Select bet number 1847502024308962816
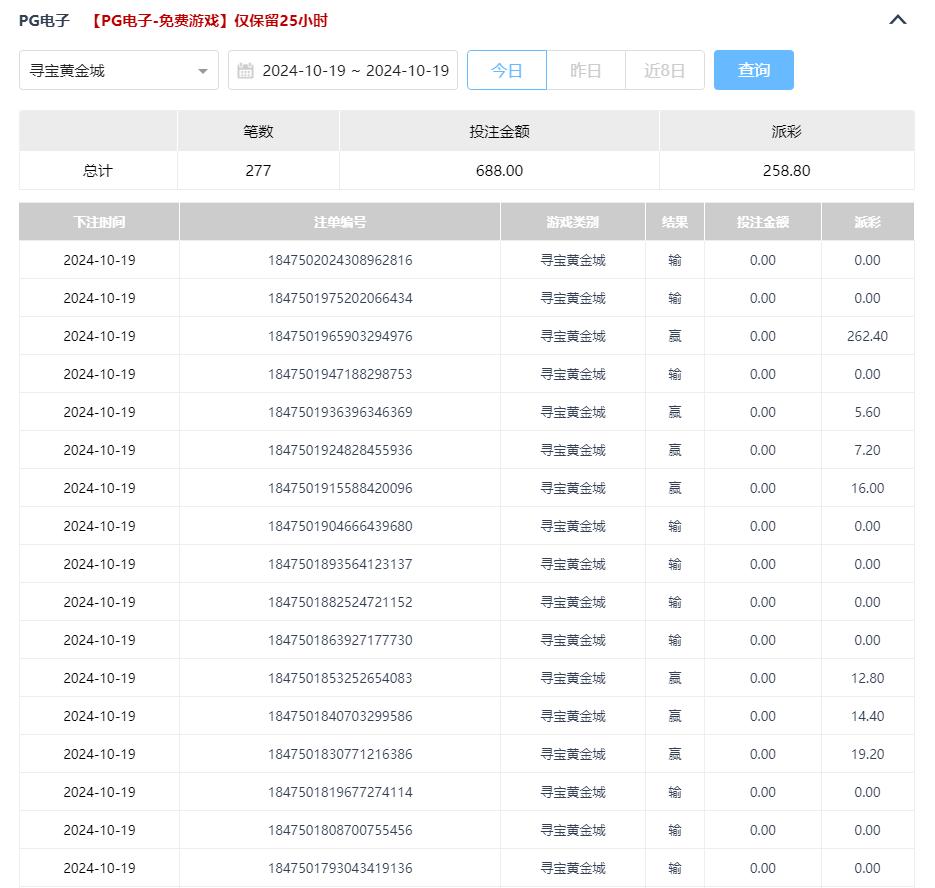Viewport: 935px width, 888px height. tap(340, 260)
